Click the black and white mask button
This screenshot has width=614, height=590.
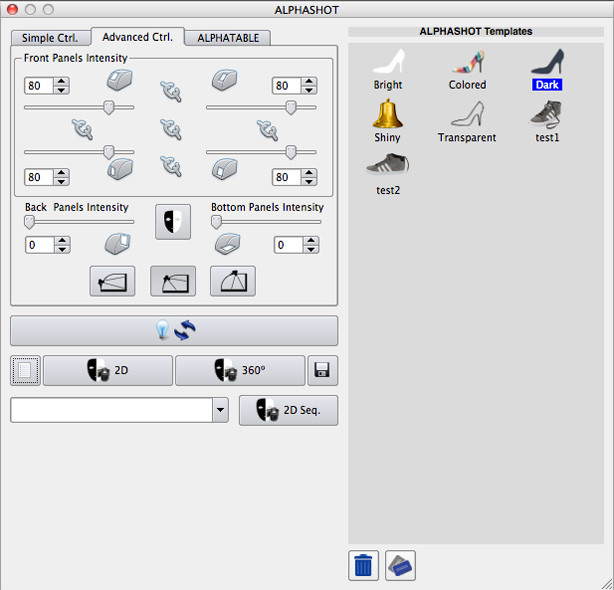point(173,222)
